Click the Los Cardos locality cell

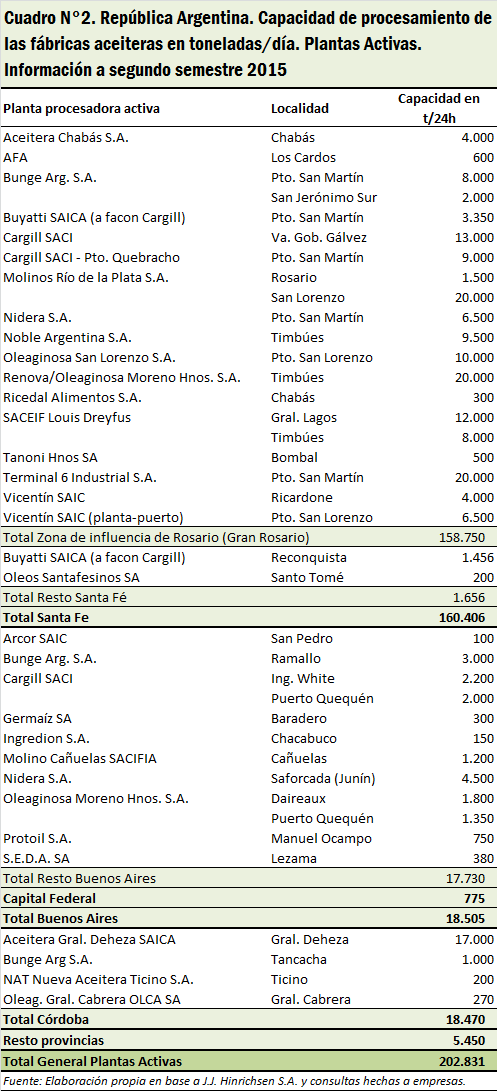tap(303, 157)
